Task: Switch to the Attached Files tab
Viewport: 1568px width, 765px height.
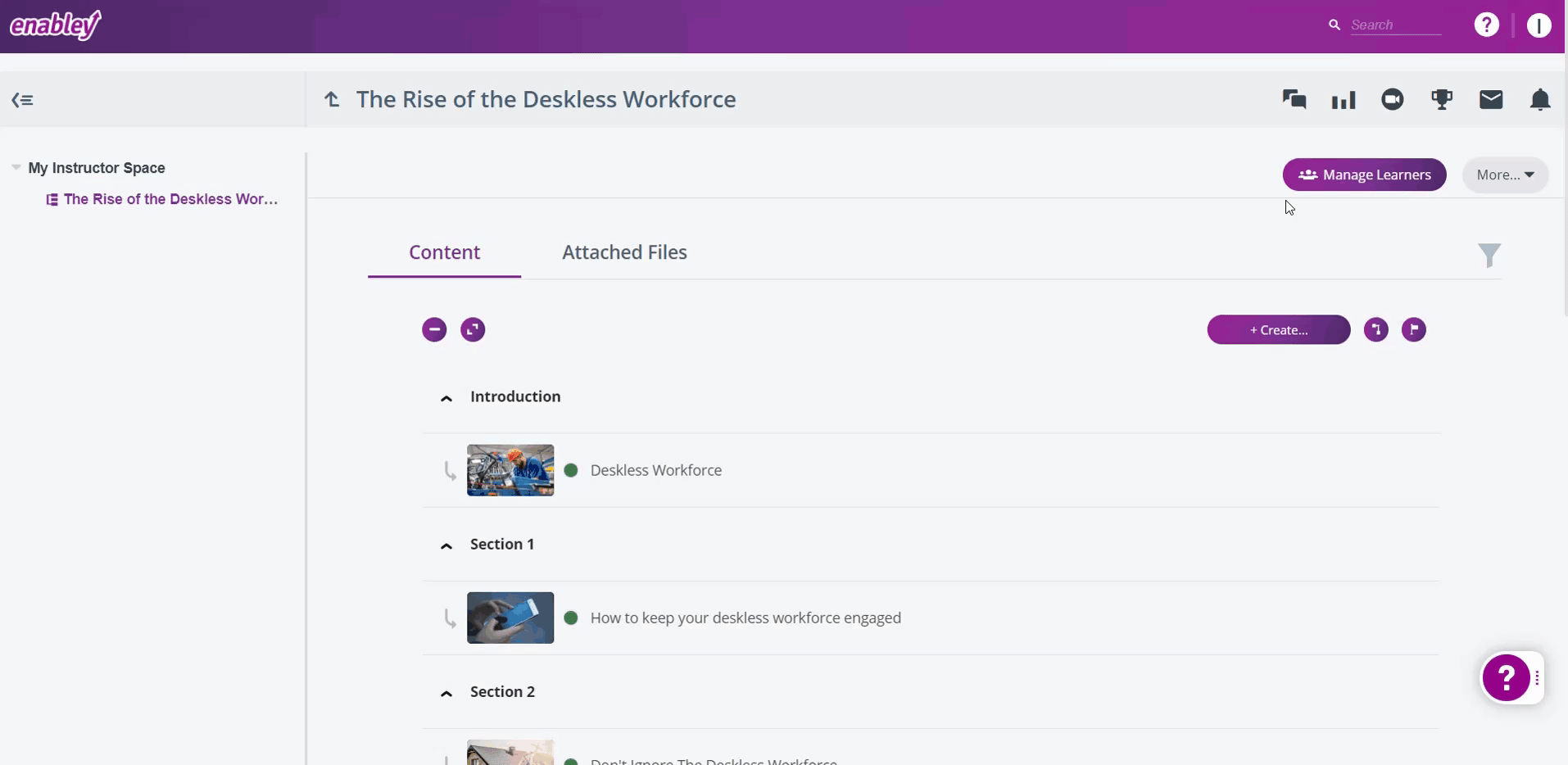Action: 624,252
